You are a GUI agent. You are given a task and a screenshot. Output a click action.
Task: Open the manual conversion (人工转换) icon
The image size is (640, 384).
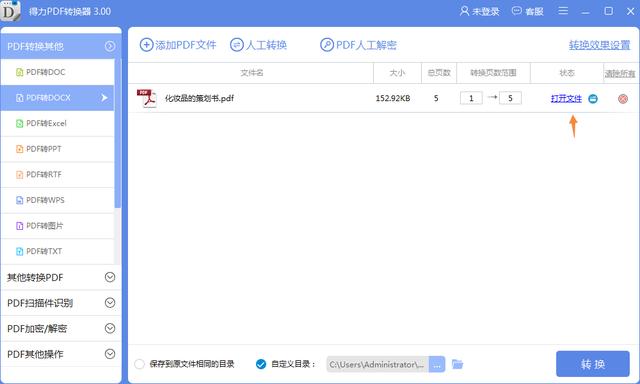(237, 44)
